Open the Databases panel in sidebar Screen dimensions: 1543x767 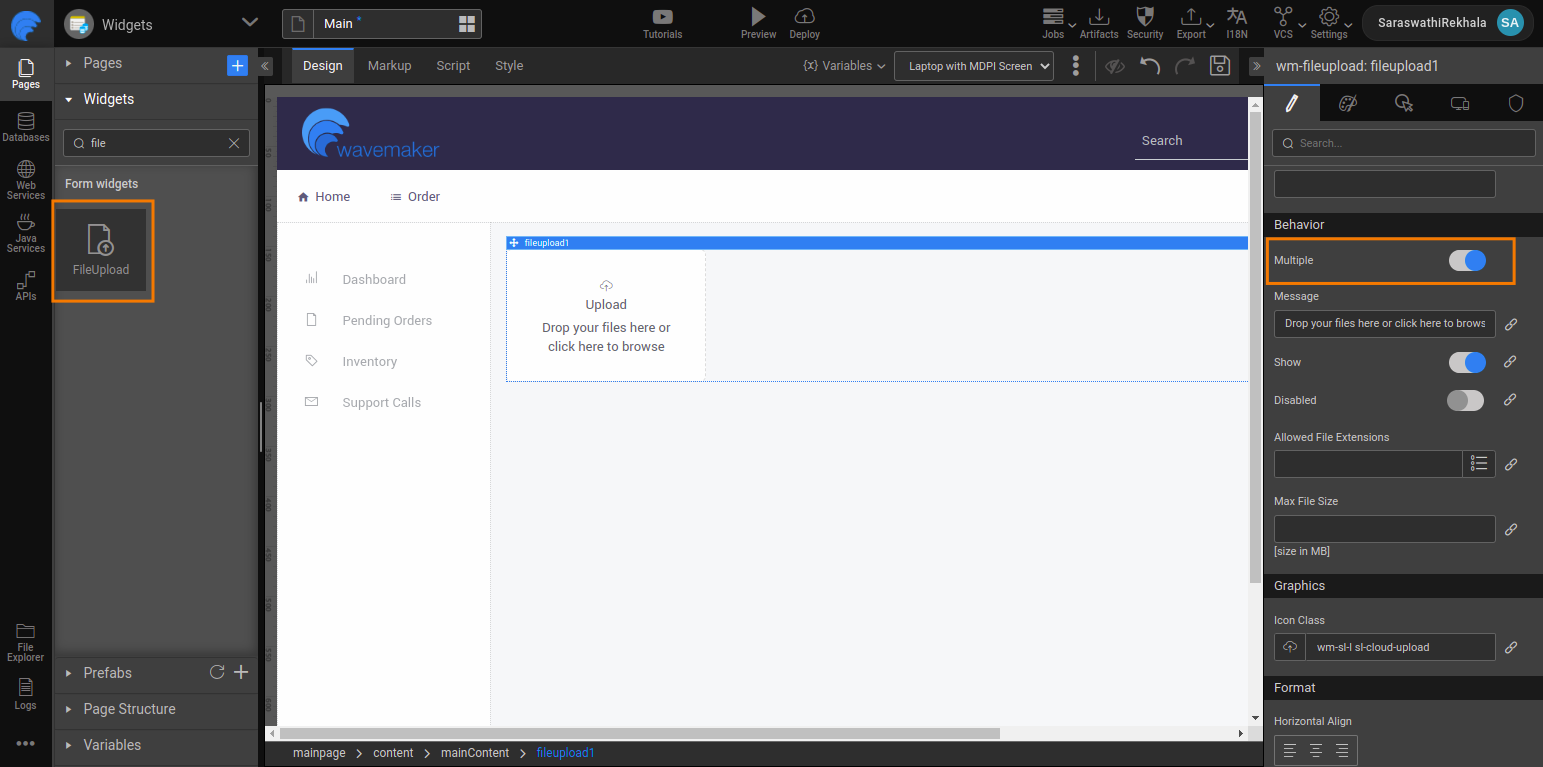[26, 127]
